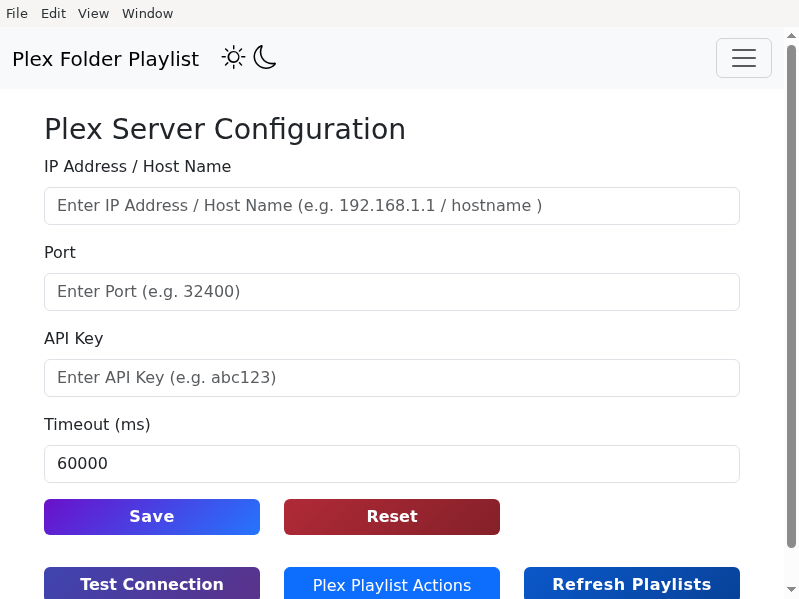The width and height of the screenshot is (799, 599).
Task: Click the scrollbar up arrow
Action: pos(791,36)
